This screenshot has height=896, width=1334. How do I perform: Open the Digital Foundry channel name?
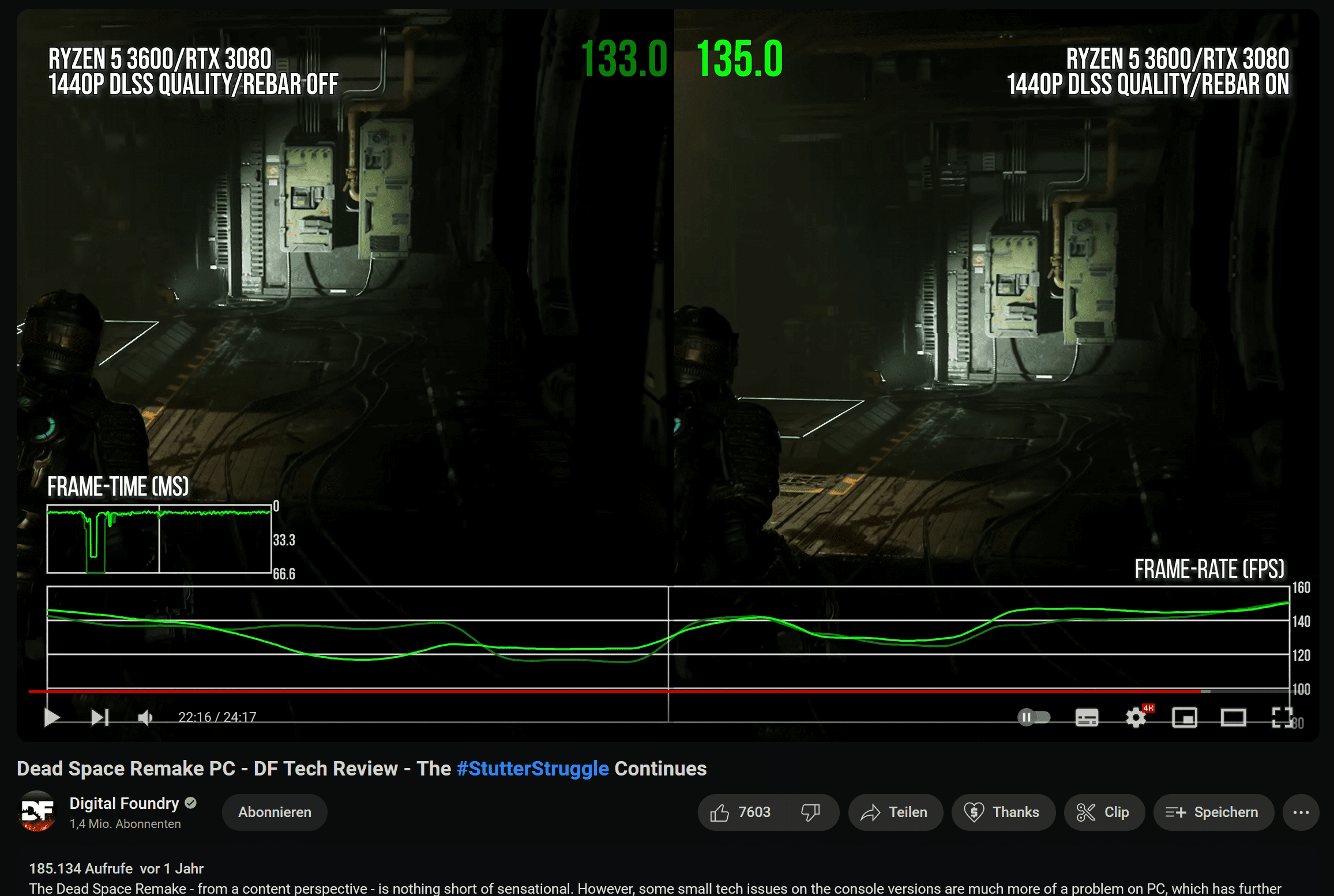(x=124, y=803)
